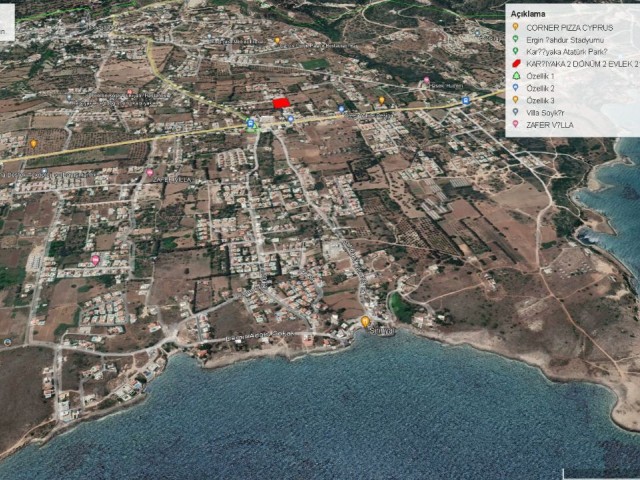Select the red land parcel polygon on the map
Screen dimensions: 640x480
click(x=281, y=103)
